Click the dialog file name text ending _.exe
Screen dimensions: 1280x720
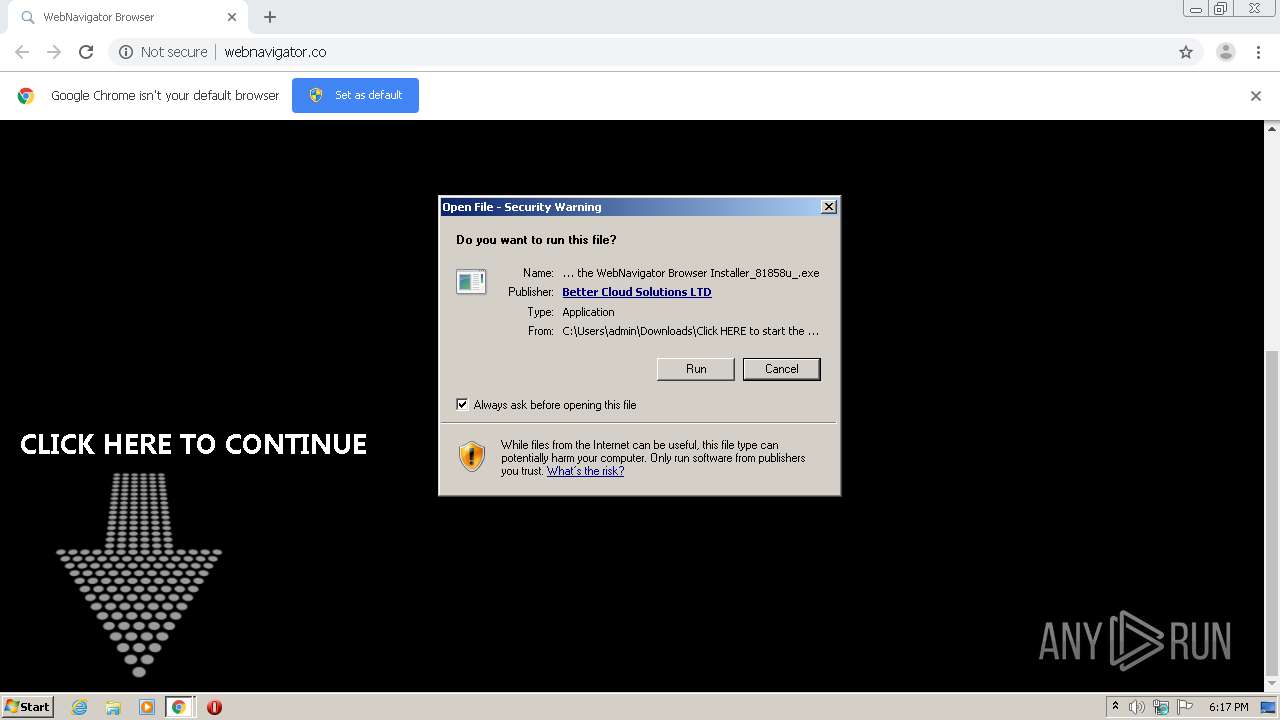point(691,273)
